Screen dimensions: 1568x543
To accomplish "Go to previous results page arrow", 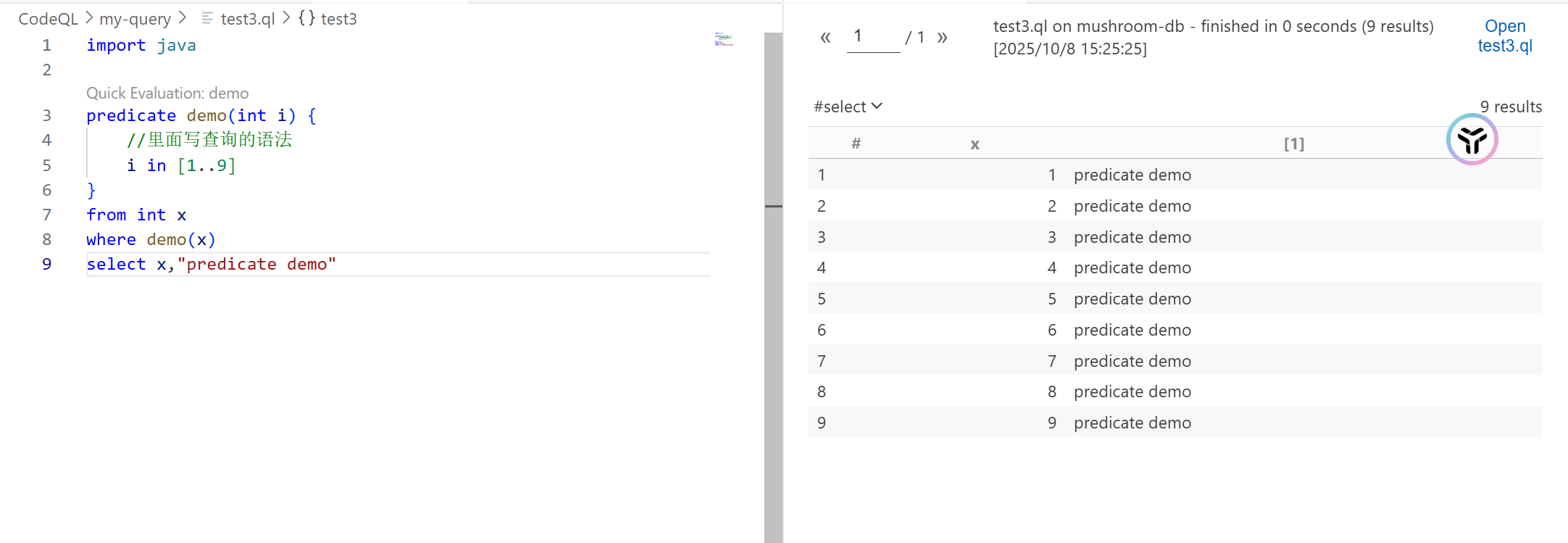I will 825,38.
